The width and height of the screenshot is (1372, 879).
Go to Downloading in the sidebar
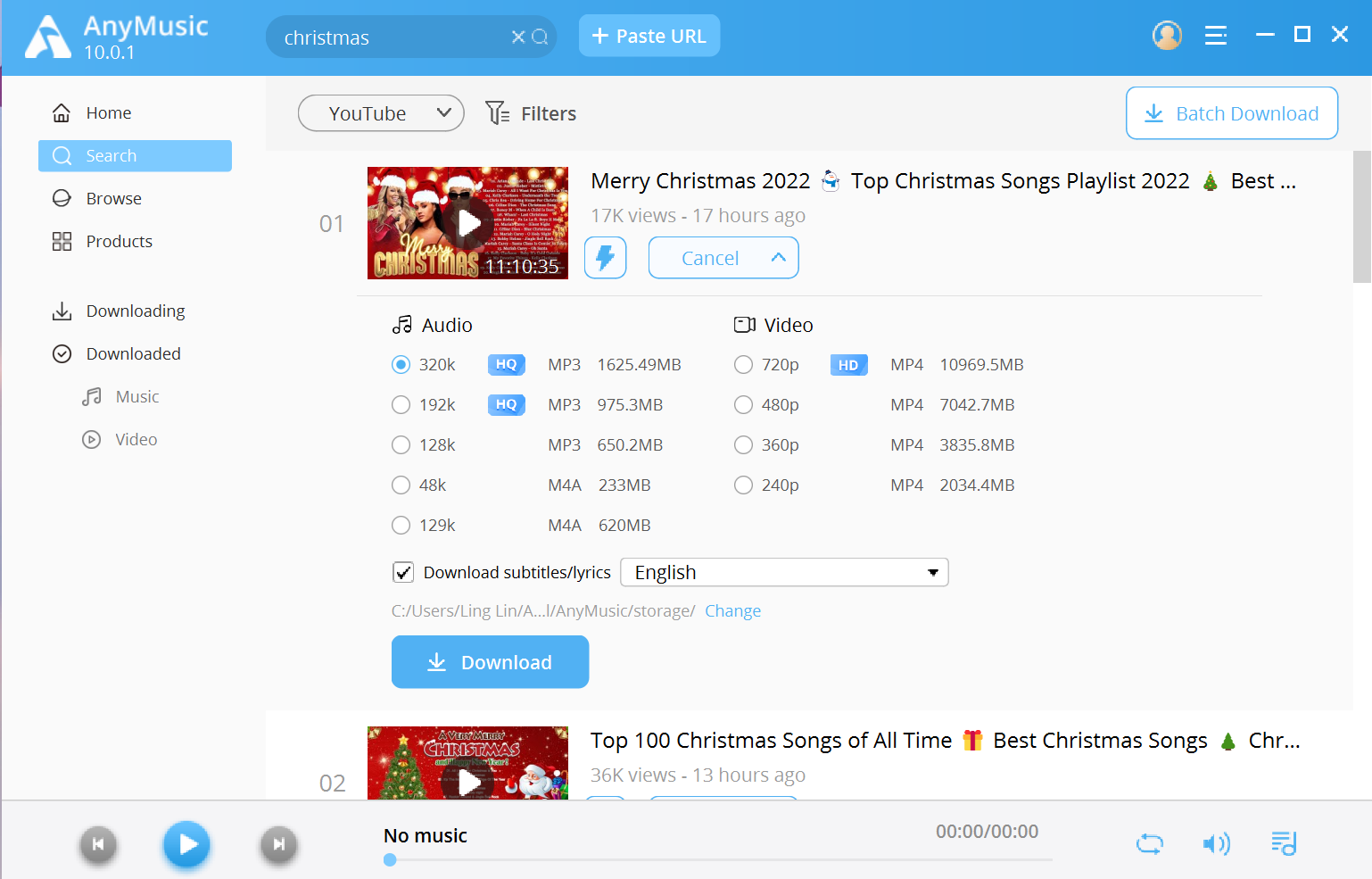click(x=136, y=311)
